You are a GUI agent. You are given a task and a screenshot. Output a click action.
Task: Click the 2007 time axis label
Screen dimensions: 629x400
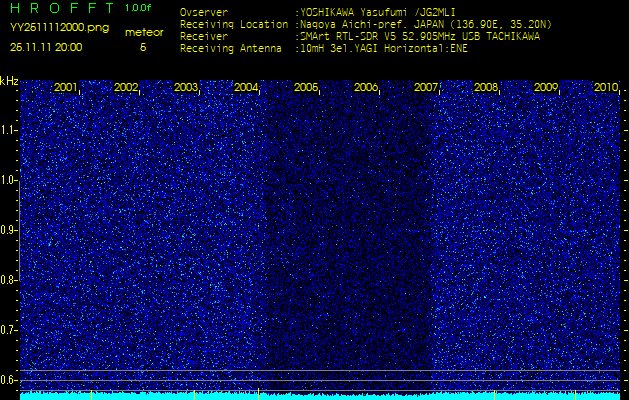(426, 87)
